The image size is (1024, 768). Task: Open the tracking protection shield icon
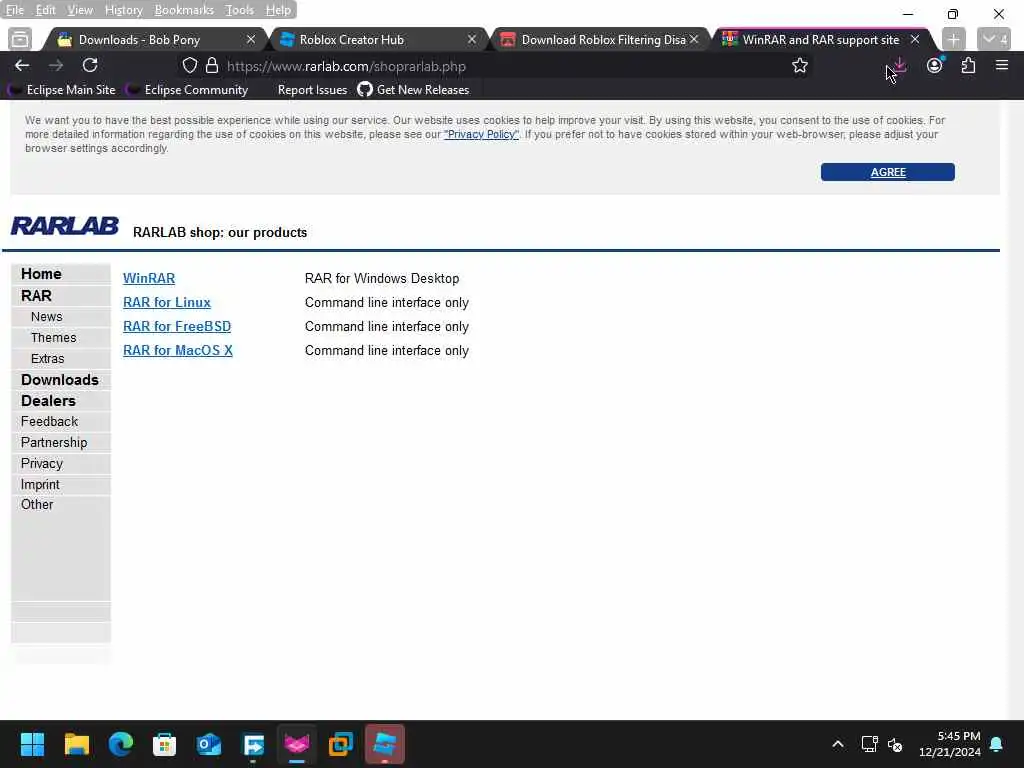[x=189, y=65]
